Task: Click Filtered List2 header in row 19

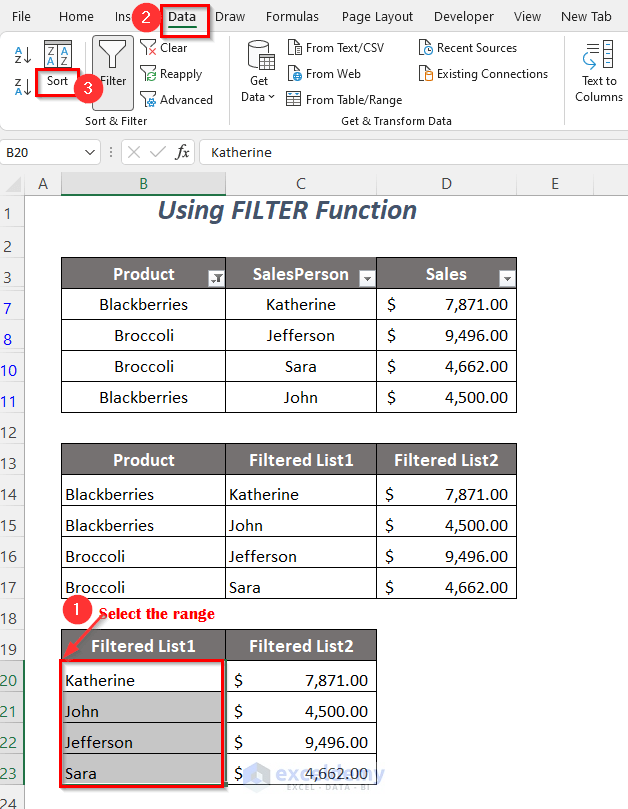Action: 301,646
